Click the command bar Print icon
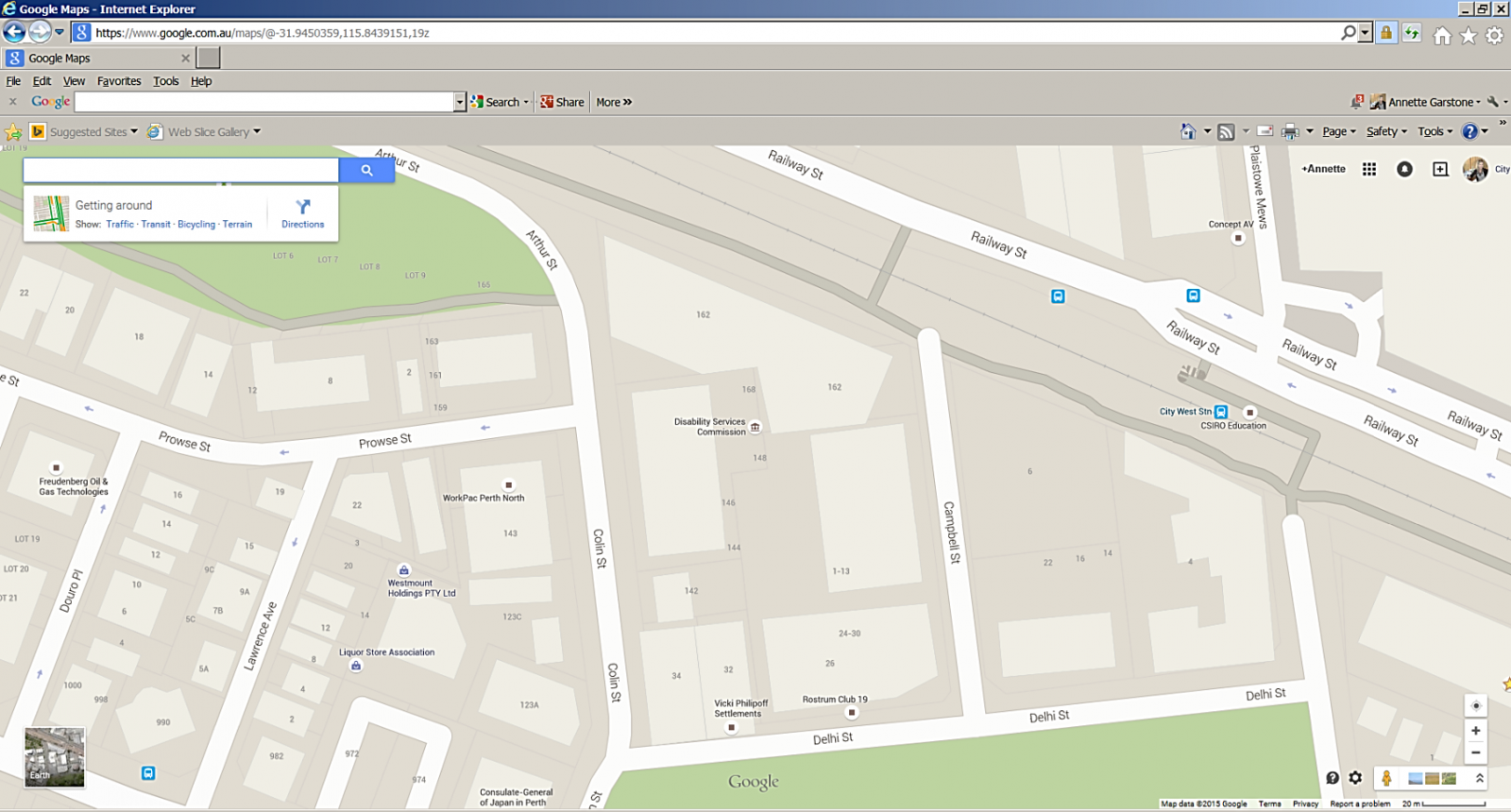Image resolution: width=1511 pixels, height=812 pixels. coord(1290,131)
